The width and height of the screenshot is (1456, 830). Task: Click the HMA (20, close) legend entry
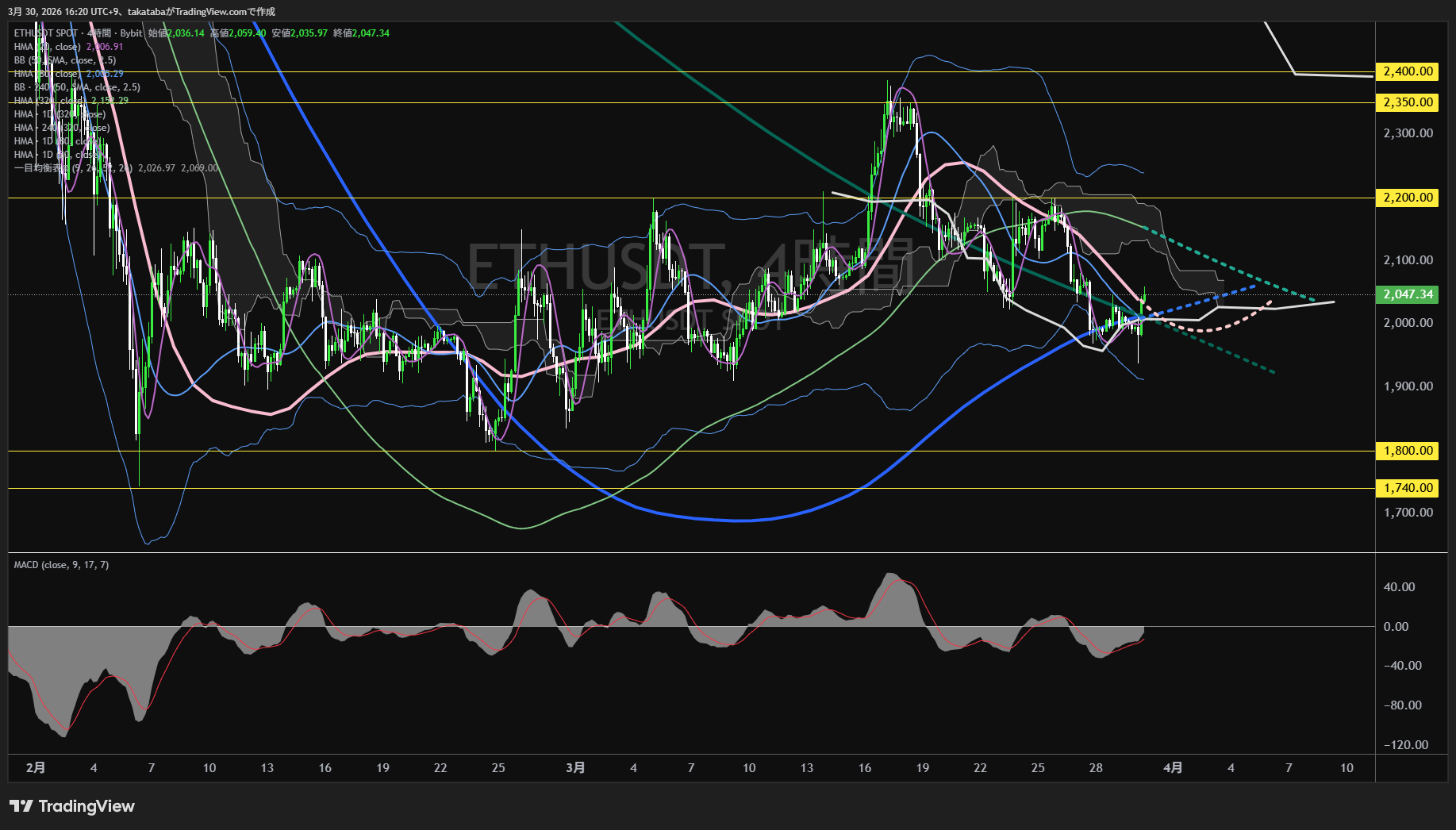pos(48,47)
